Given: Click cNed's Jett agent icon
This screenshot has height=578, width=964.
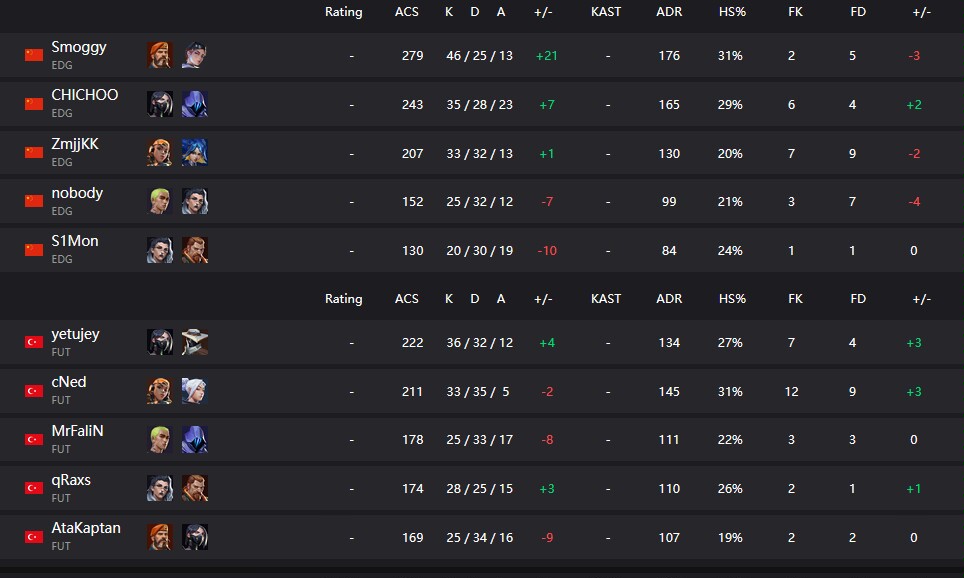Looking at the screenshot, I should point(194,391).
